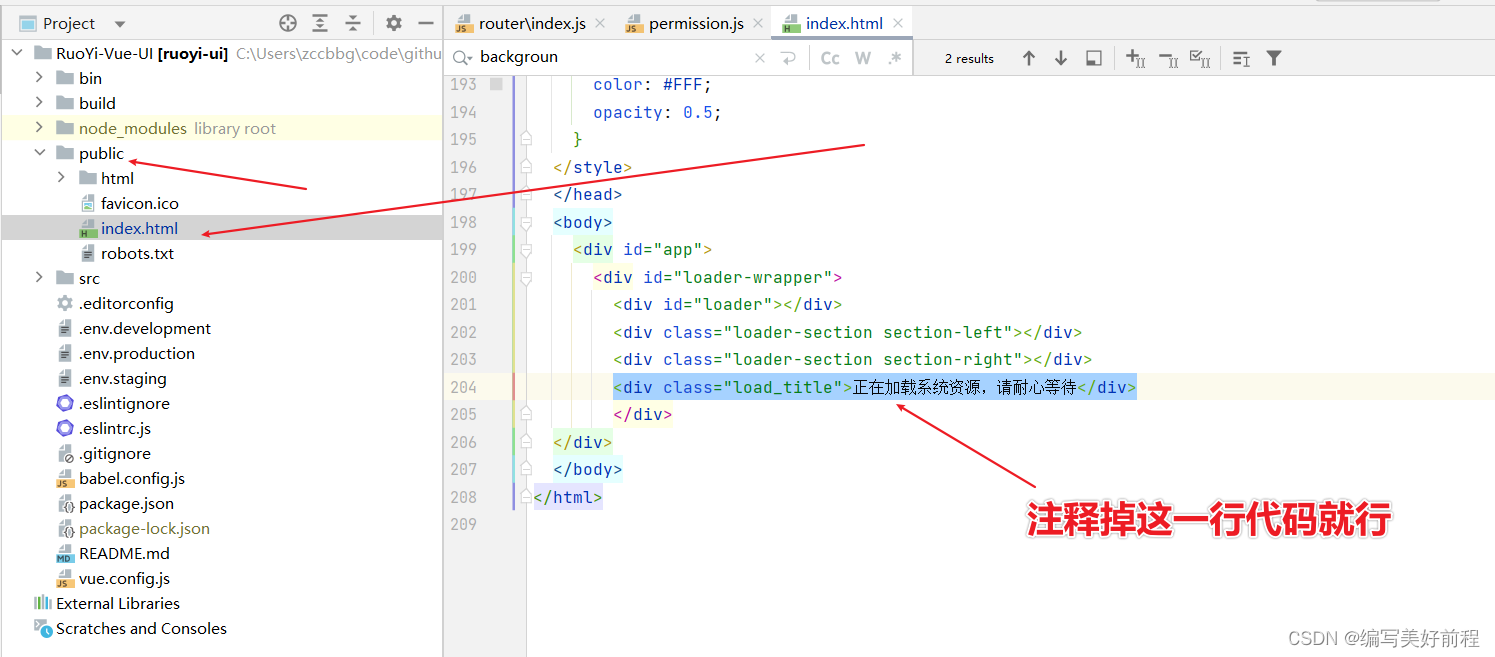This screenshot has width=1495, height=657.
Task: Select all search occurrences
Action: 1201,58
